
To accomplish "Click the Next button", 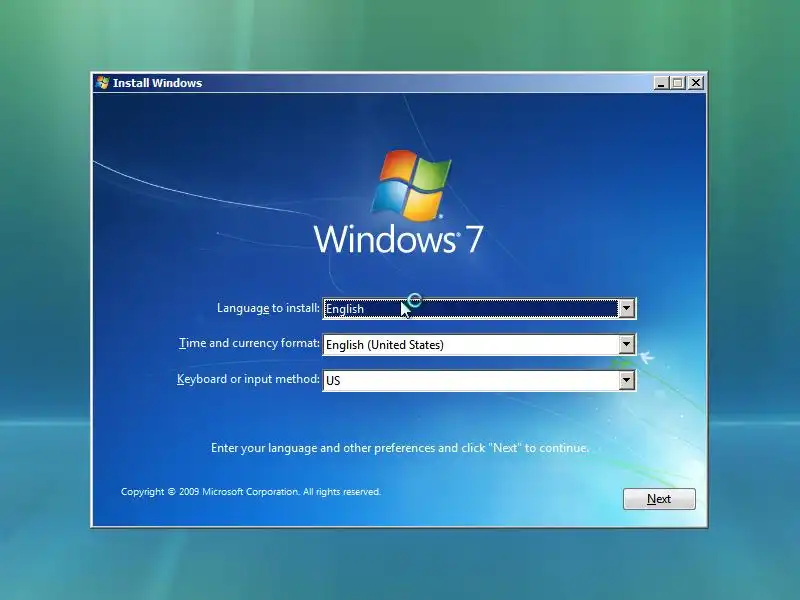I will pyautogui.click(x=659, y=498).
